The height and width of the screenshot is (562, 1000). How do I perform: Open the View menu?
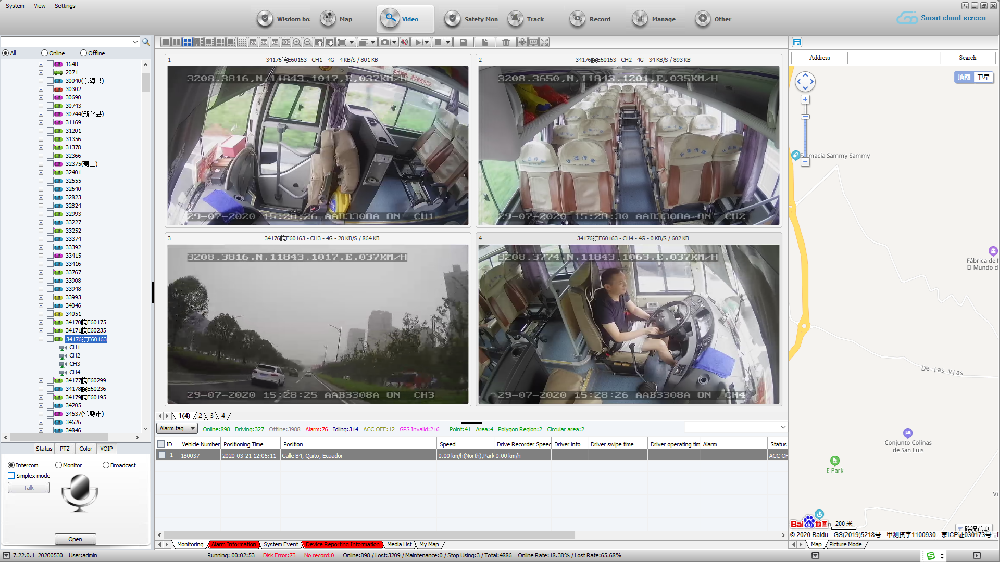pos(40,6)
